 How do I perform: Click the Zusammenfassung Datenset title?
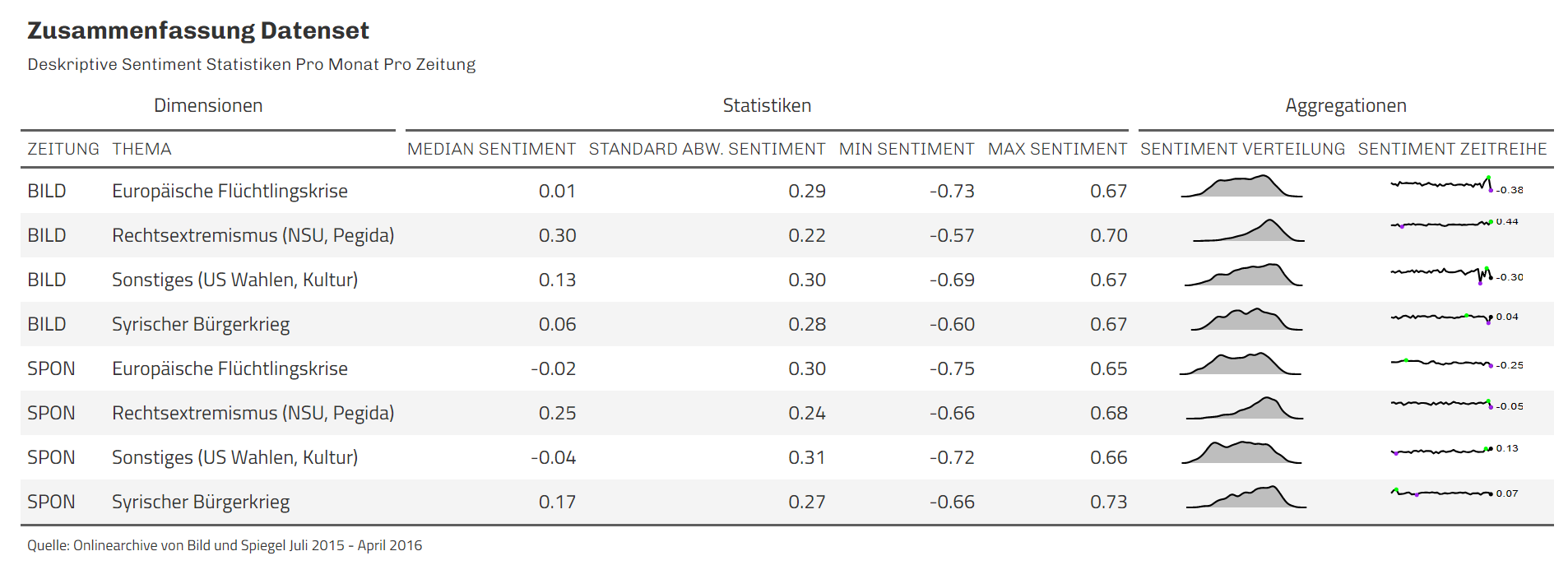pyautogui.click(x=198, y=30)
